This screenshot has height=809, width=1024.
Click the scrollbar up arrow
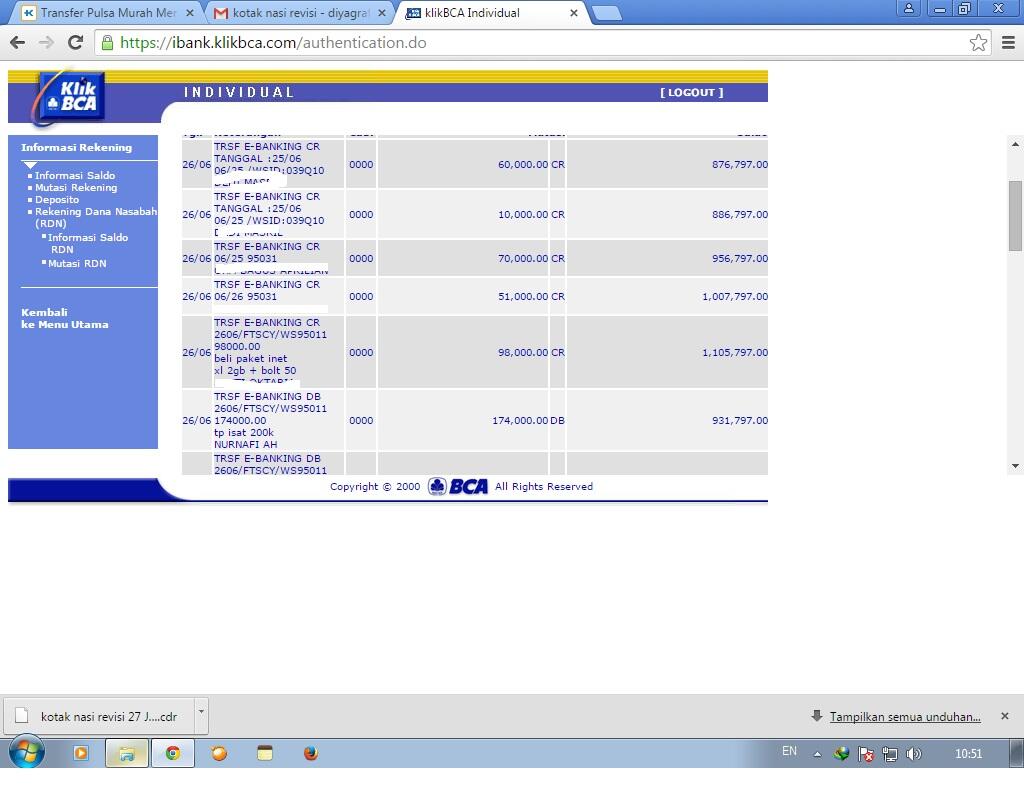tap(1015, 144)
